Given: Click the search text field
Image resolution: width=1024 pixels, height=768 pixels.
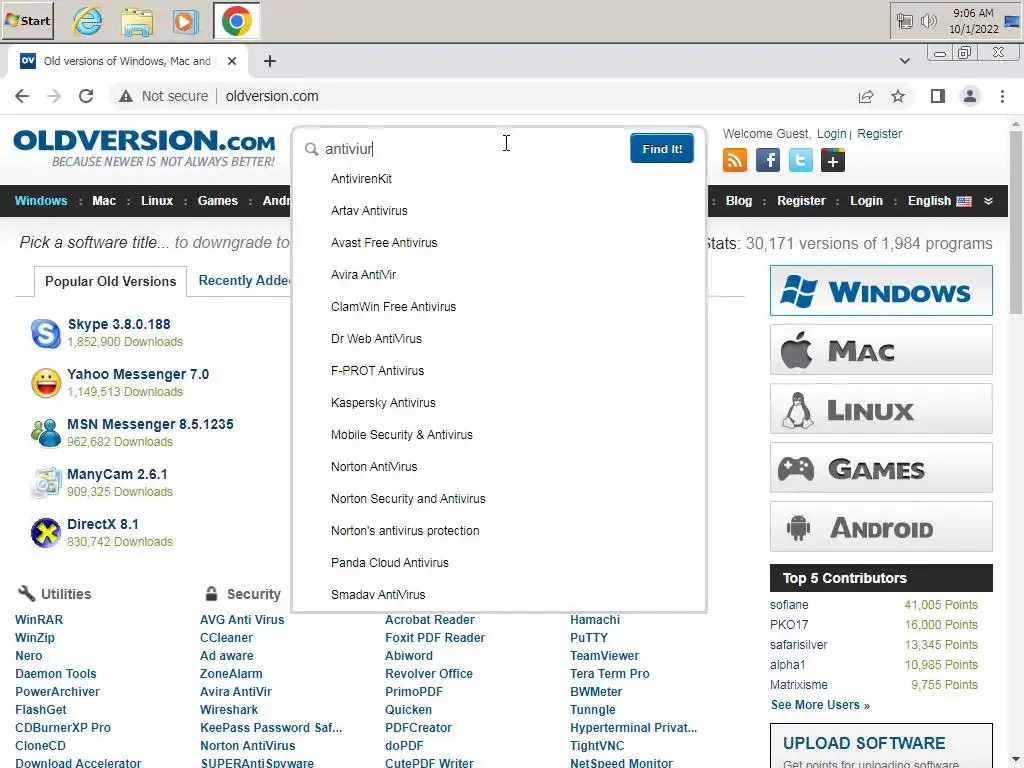Looking at the screenshot, I should (x=473, y=149).
